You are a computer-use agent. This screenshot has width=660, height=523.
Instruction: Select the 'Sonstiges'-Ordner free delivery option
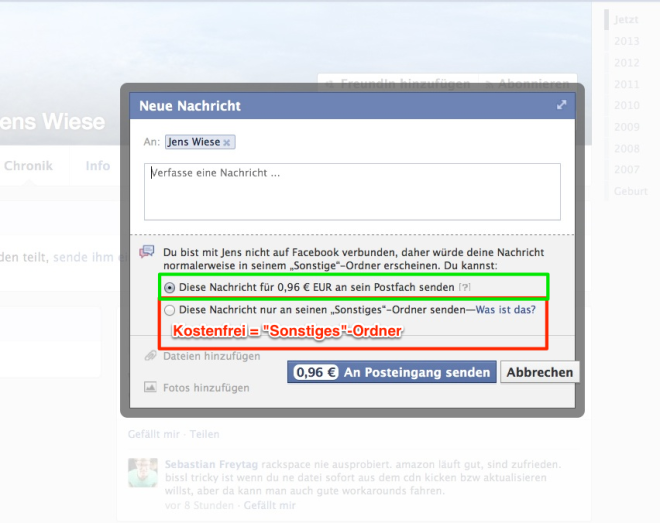click(170, 310)
